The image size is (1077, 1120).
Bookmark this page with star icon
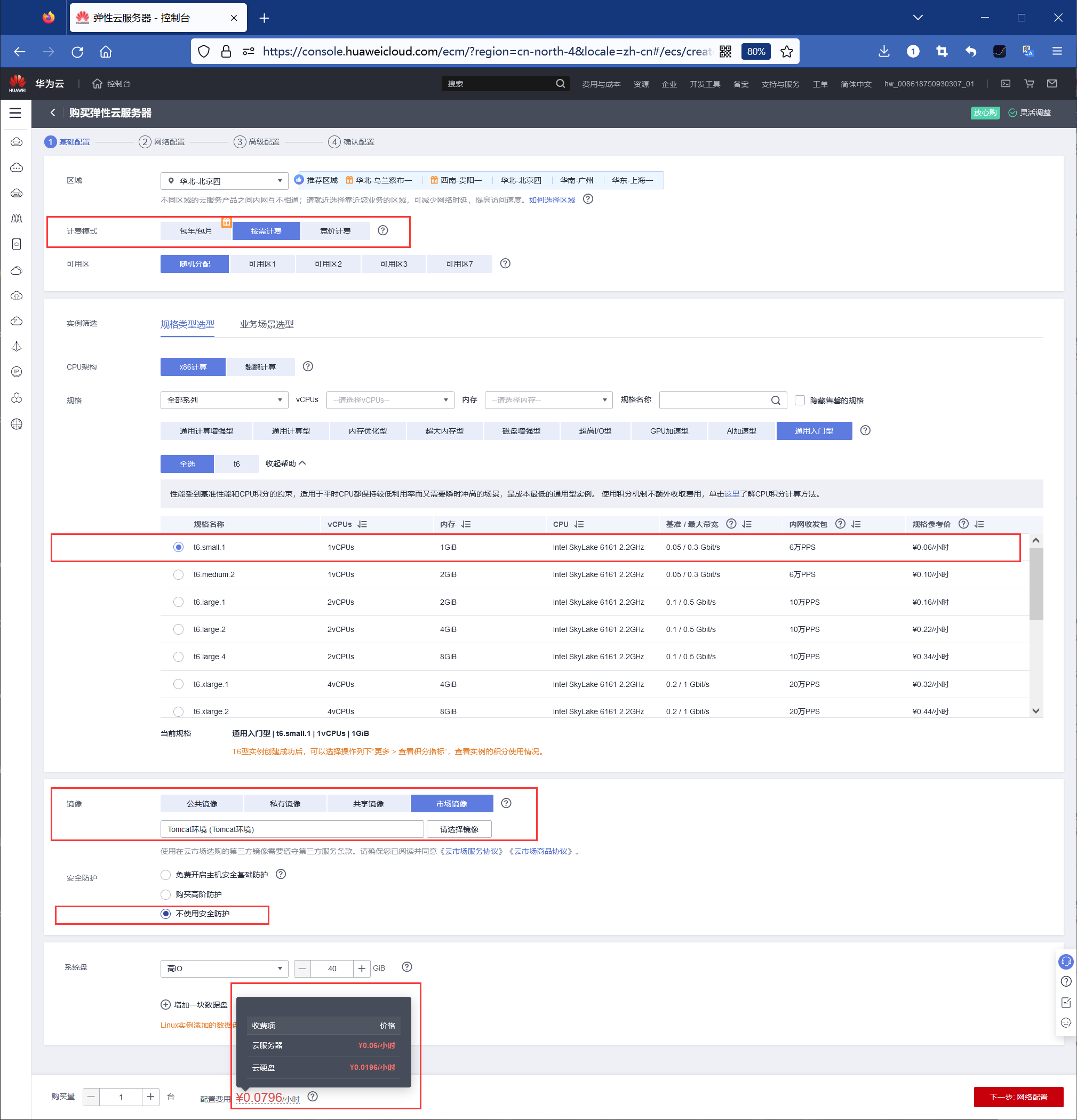pos(787,51)
